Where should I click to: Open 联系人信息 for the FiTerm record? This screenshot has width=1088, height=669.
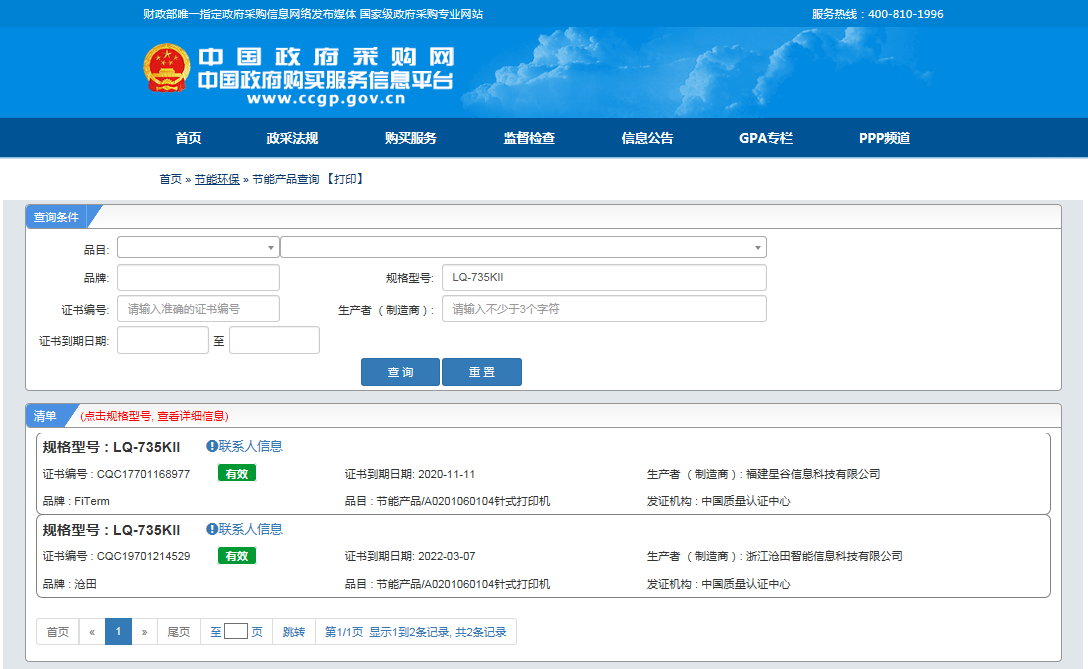[250, 446]
